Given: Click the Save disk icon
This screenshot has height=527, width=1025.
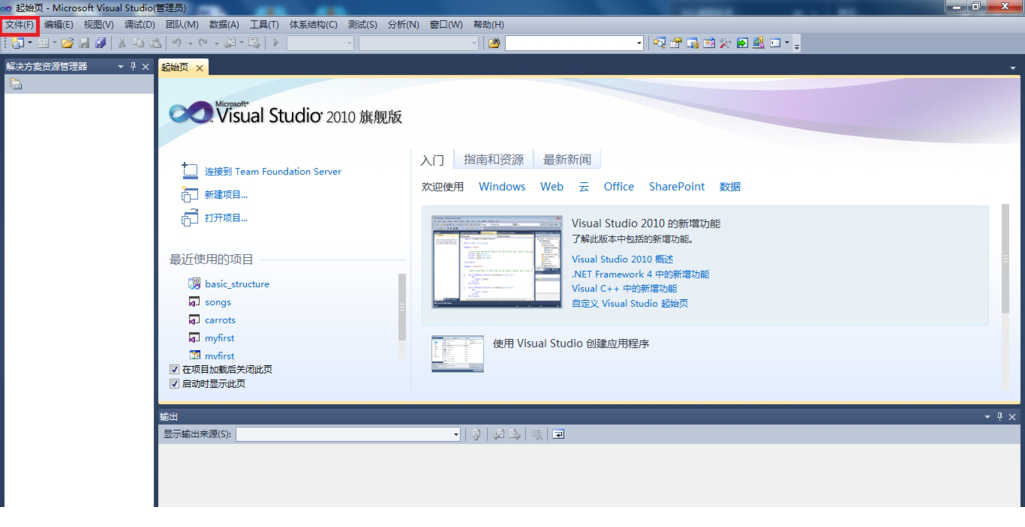Looking at the screenshot, I should (84, 43).
